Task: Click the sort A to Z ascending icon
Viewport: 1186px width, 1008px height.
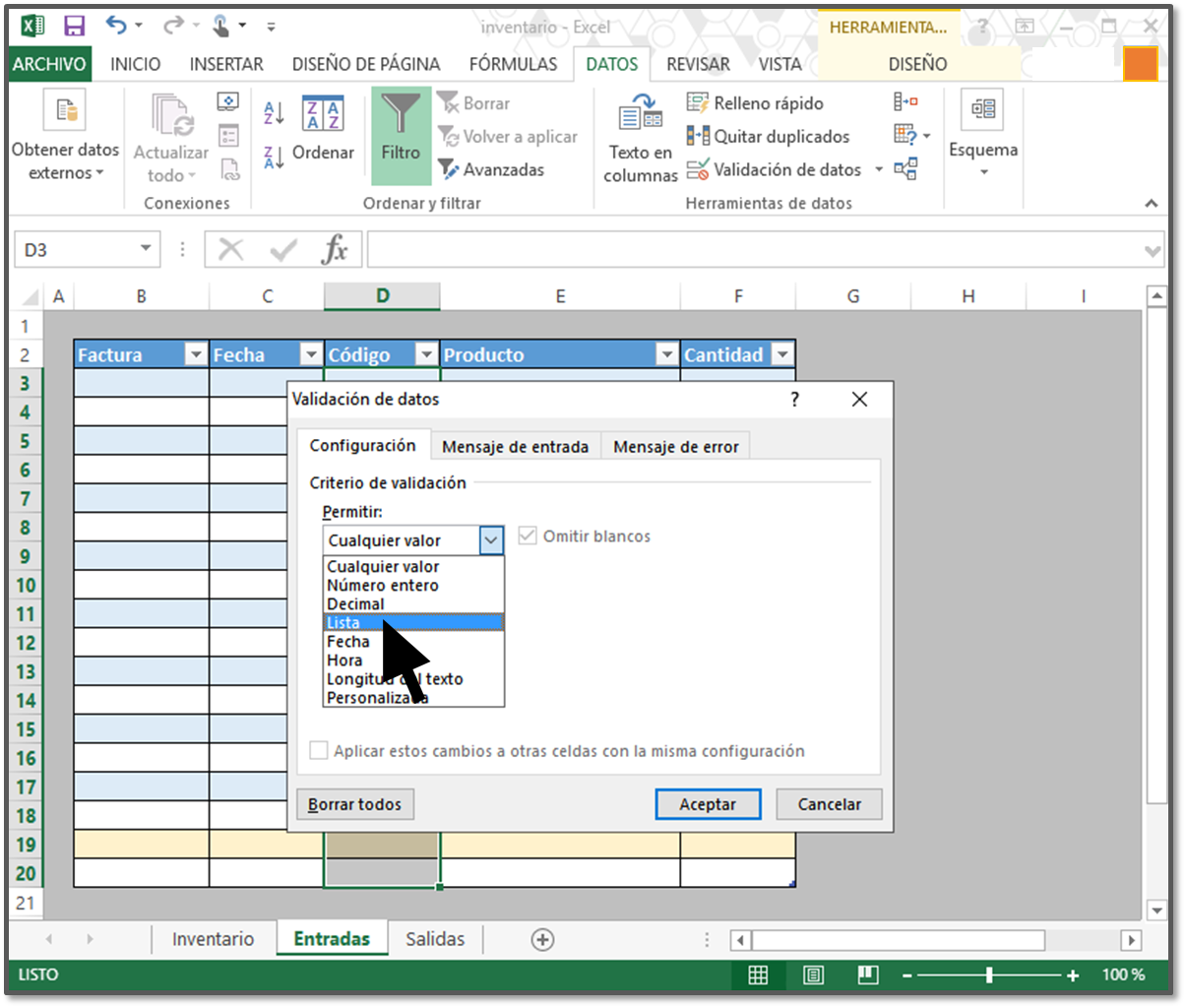Action: pos(275,112)
